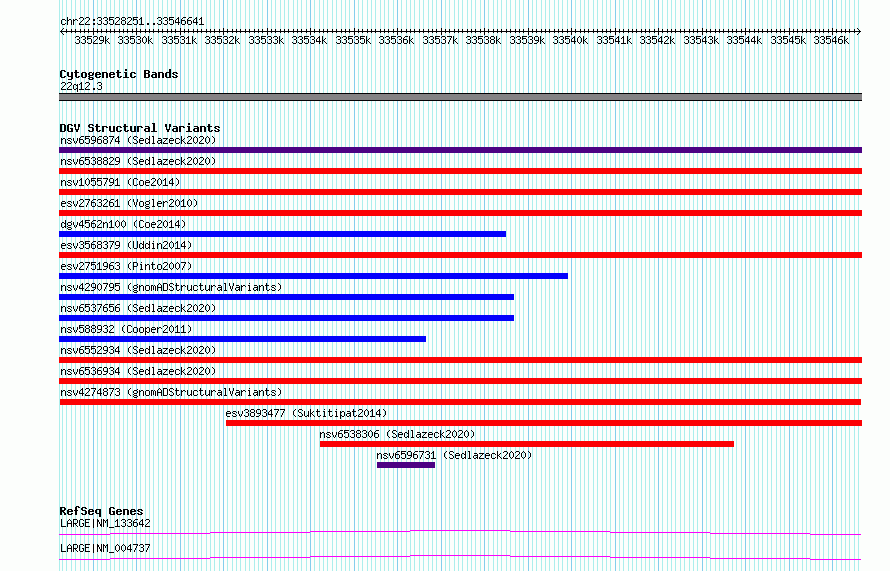Open esv3893477 (Suktitipat2014) variant label
Viewport: 890px width, 571px height.
click(306, 413)
